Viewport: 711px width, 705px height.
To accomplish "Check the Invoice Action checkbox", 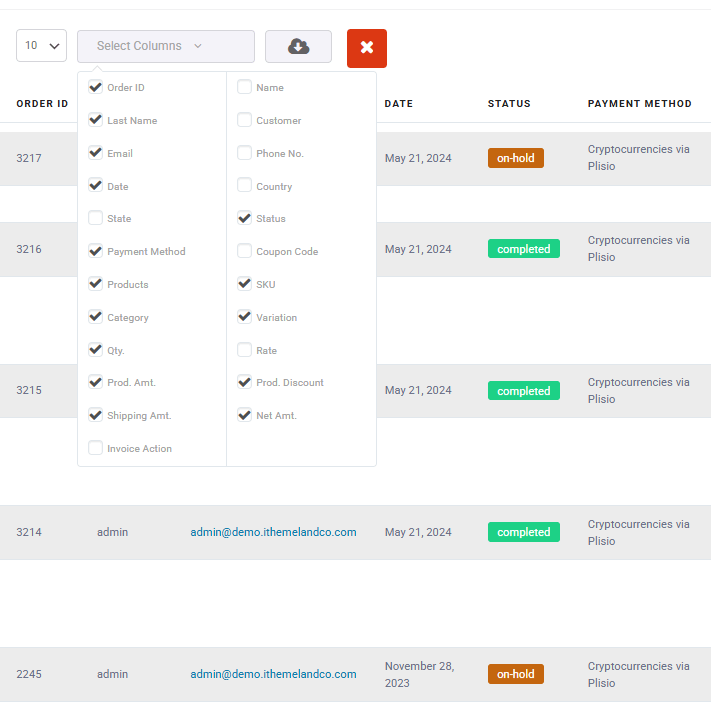I will point(95,448).
